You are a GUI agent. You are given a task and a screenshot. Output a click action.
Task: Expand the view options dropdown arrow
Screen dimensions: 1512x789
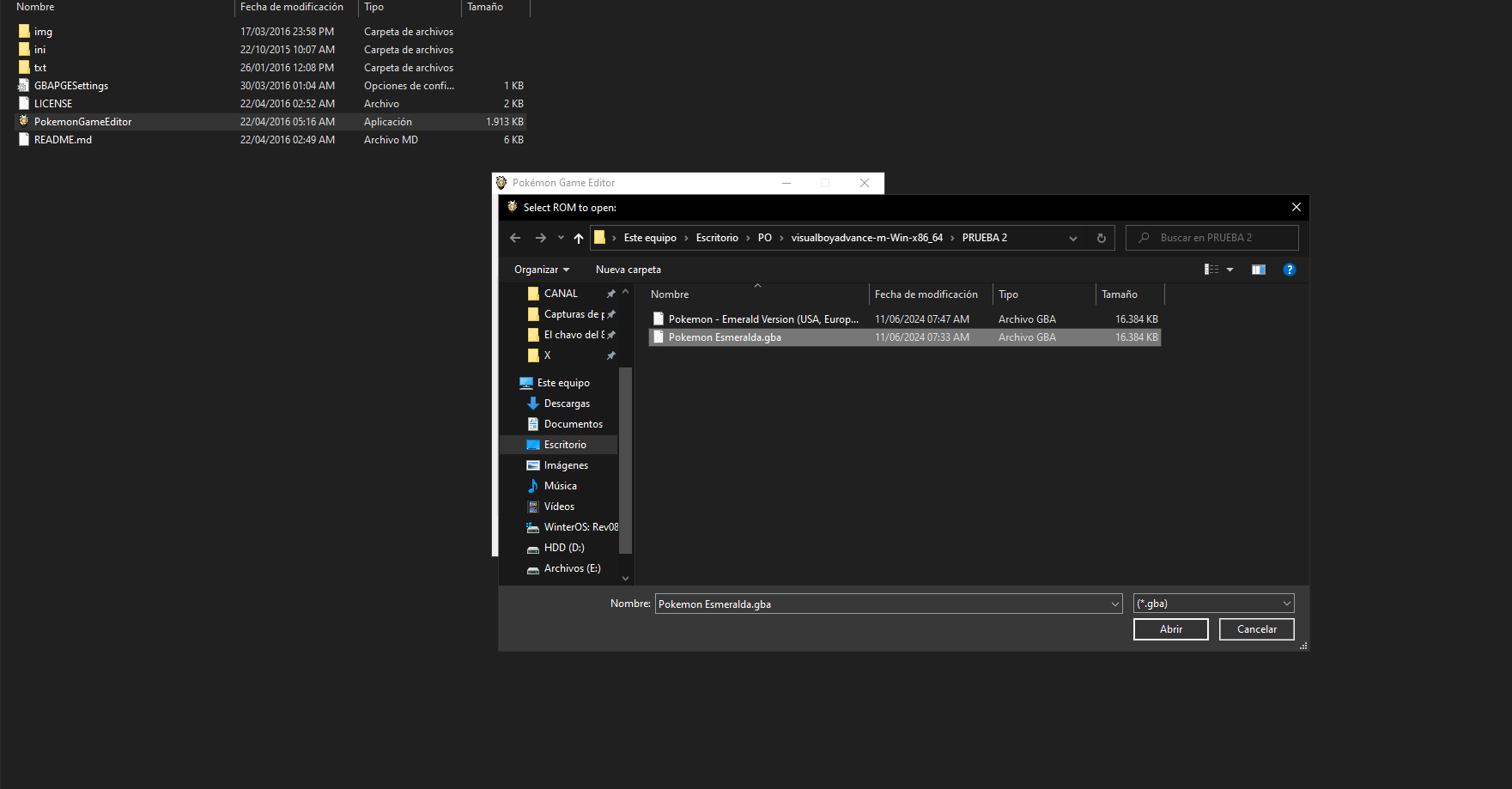point(1230,270)
